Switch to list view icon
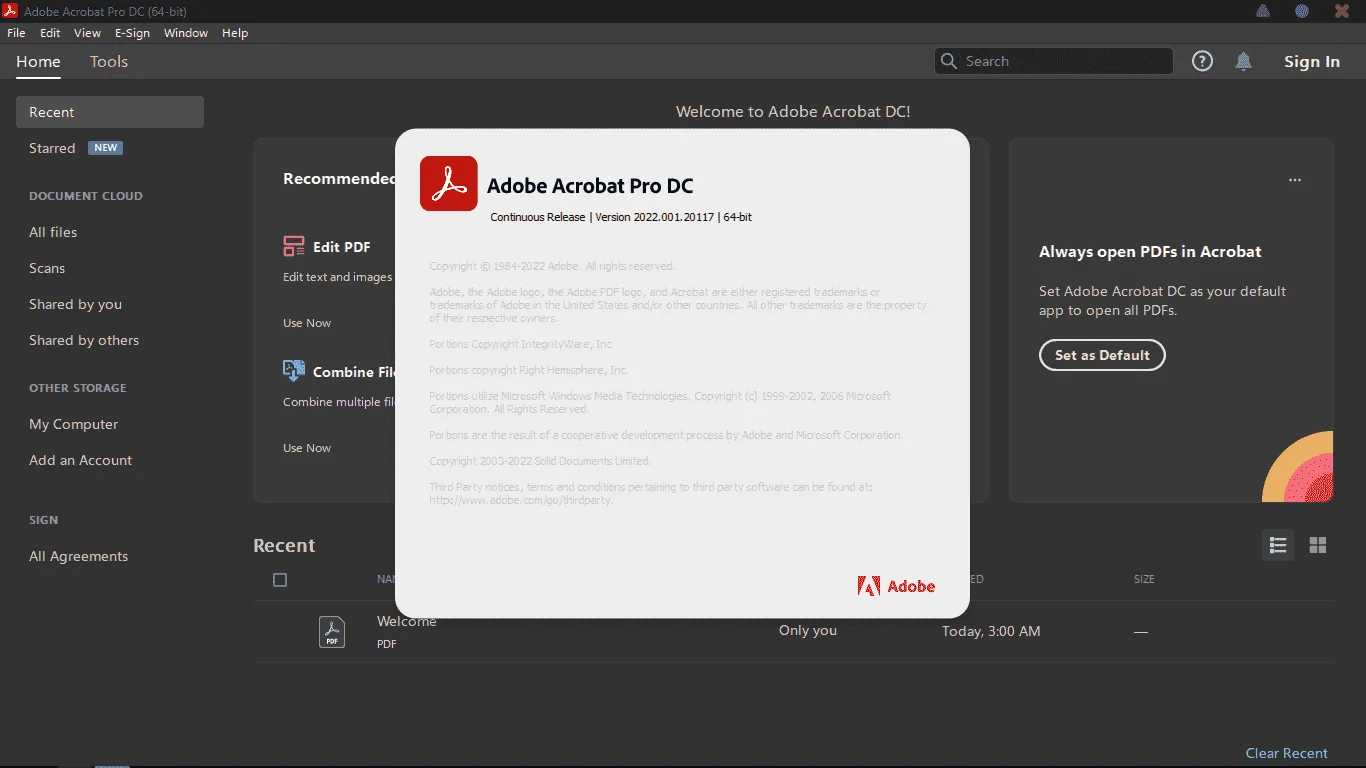1366x768 pixels. point(1278,545)
